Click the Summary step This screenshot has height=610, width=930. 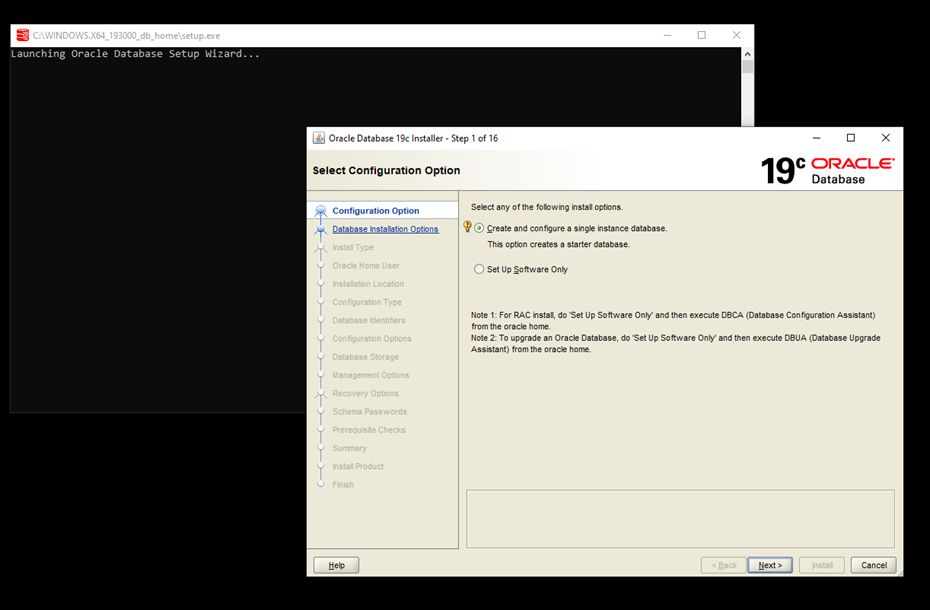349,448
